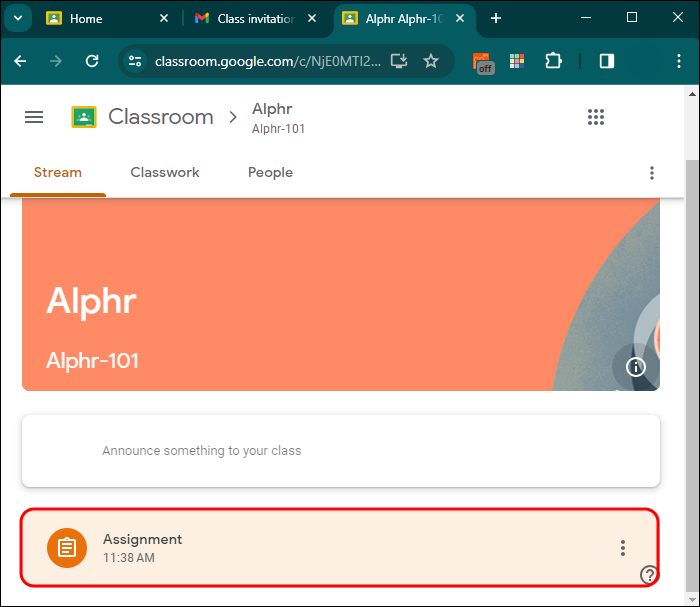Open a new browser tab

496,18
